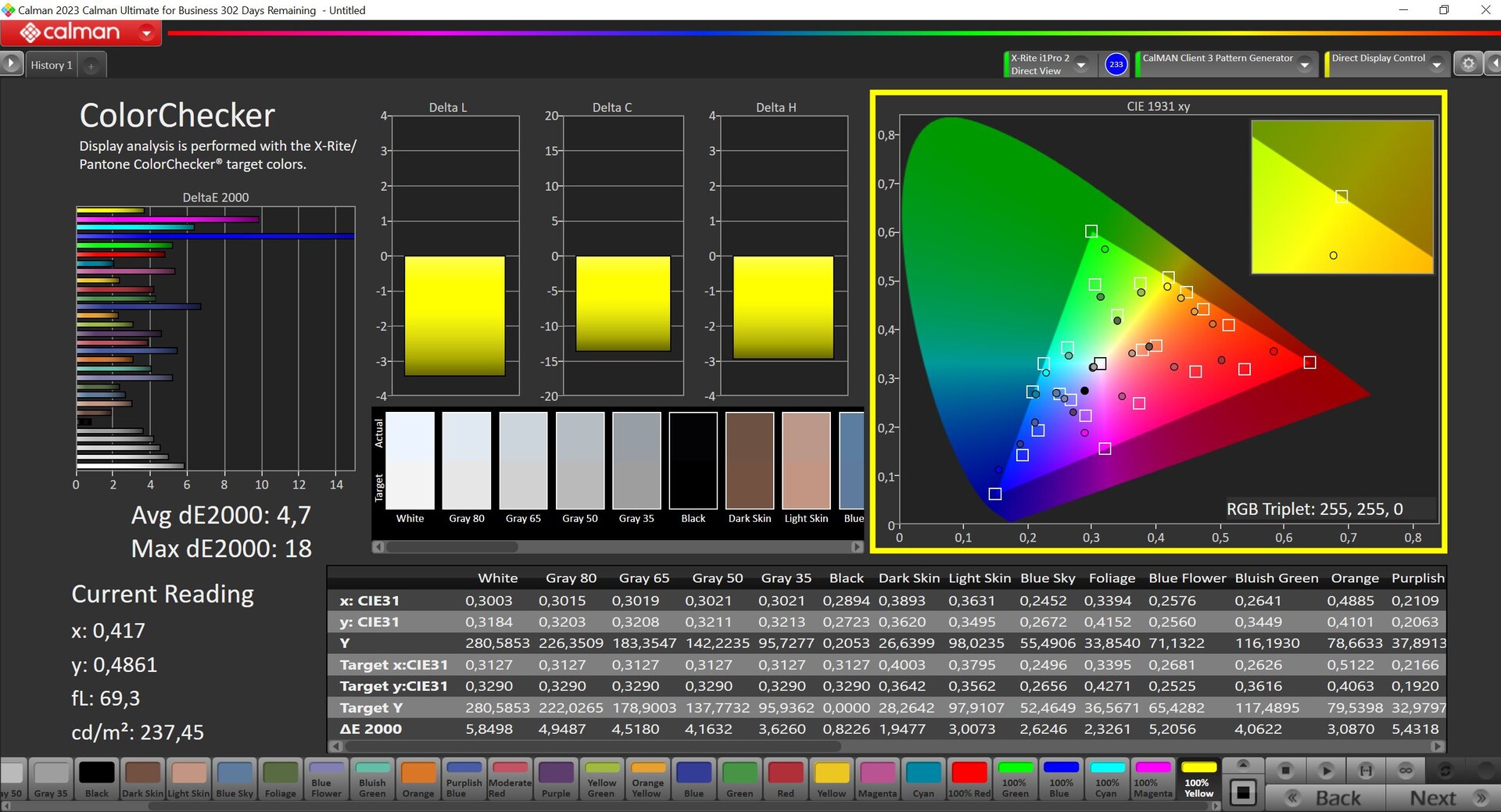1501x812 pixels.
Task: Click the Back button
Action: (x=1325, y=798)
